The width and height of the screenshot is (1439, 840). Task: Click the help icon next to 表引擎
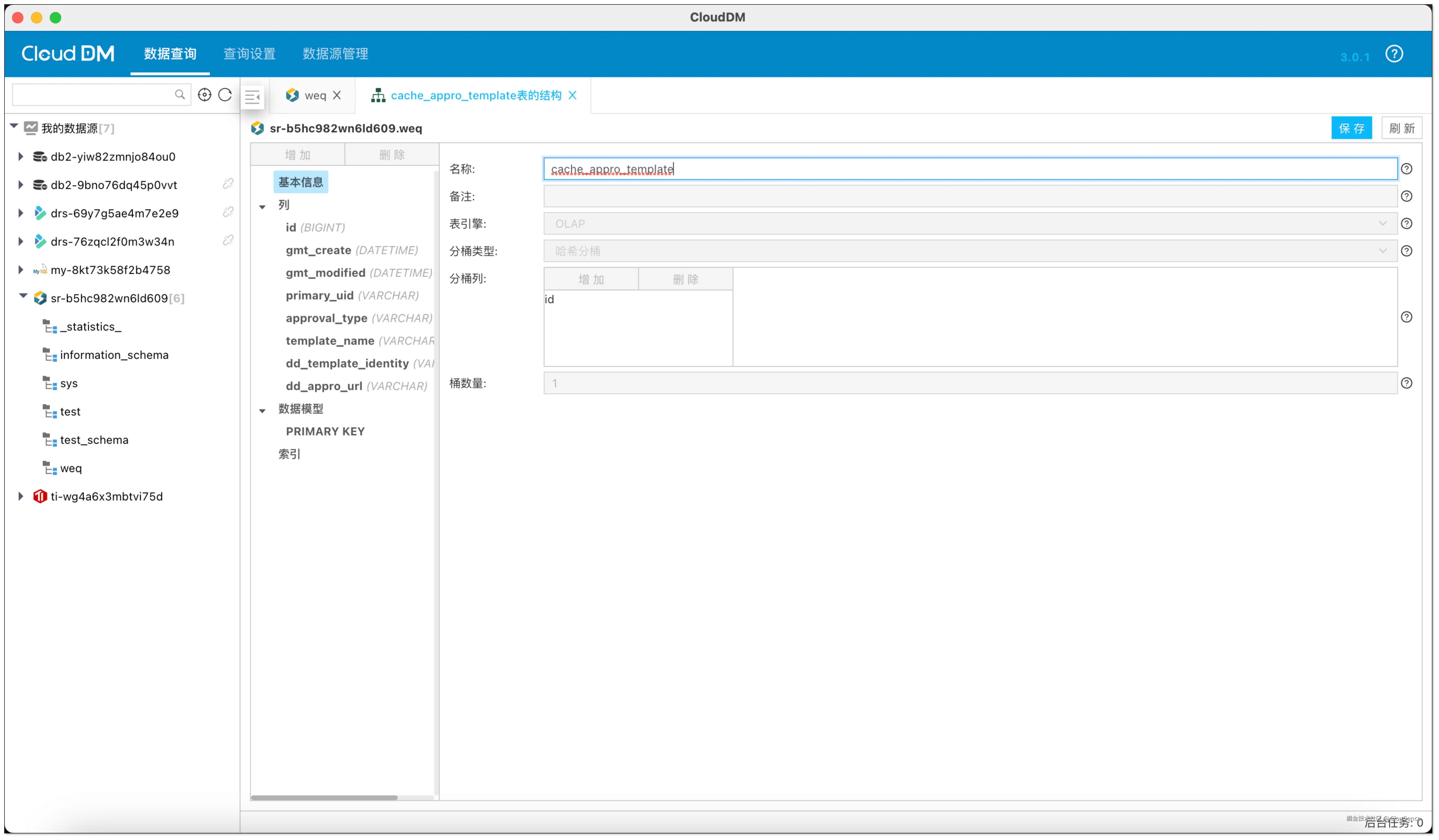pos(1406,224)
